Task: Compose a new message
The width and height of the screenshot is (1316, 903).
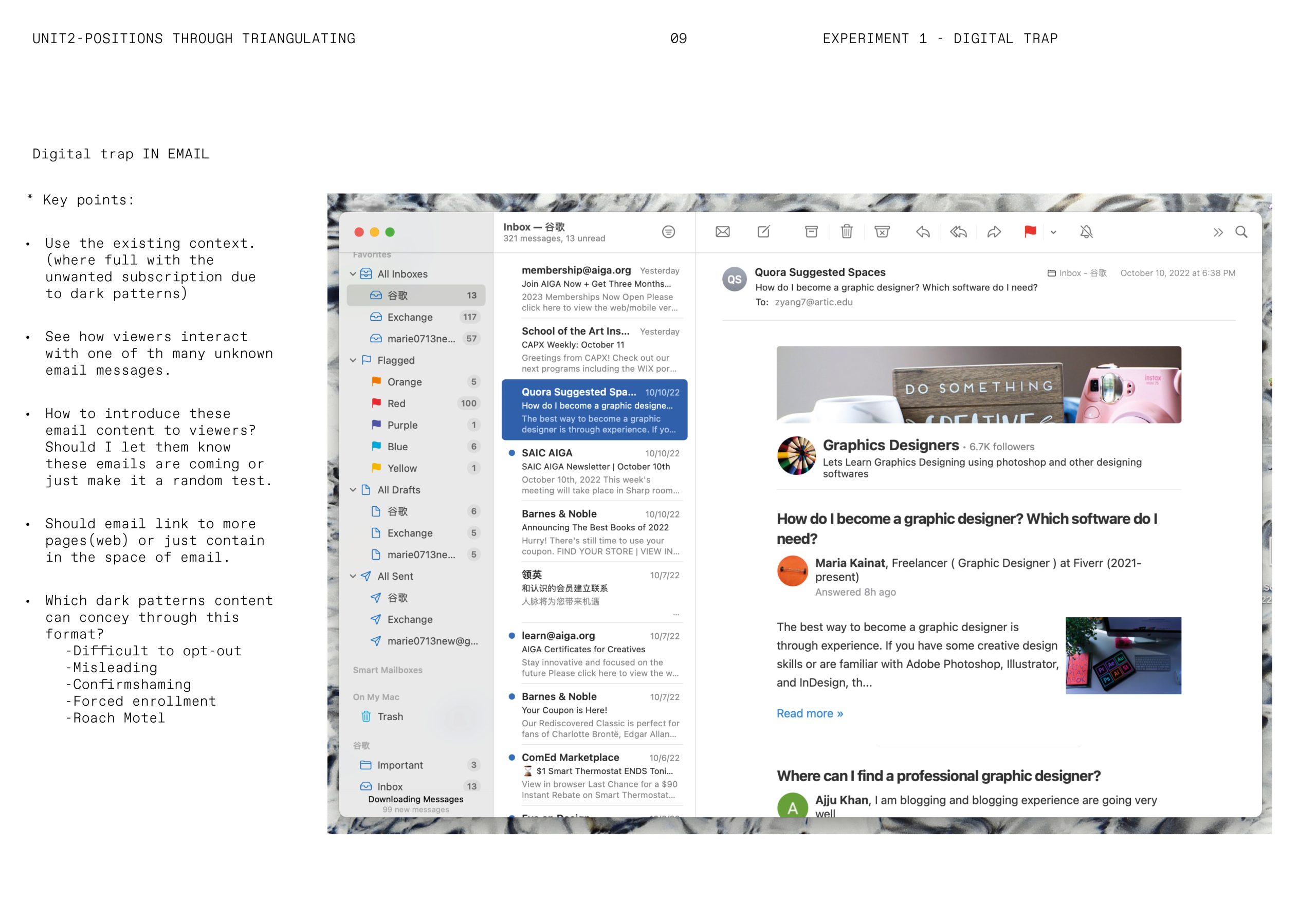Action: 764,232
